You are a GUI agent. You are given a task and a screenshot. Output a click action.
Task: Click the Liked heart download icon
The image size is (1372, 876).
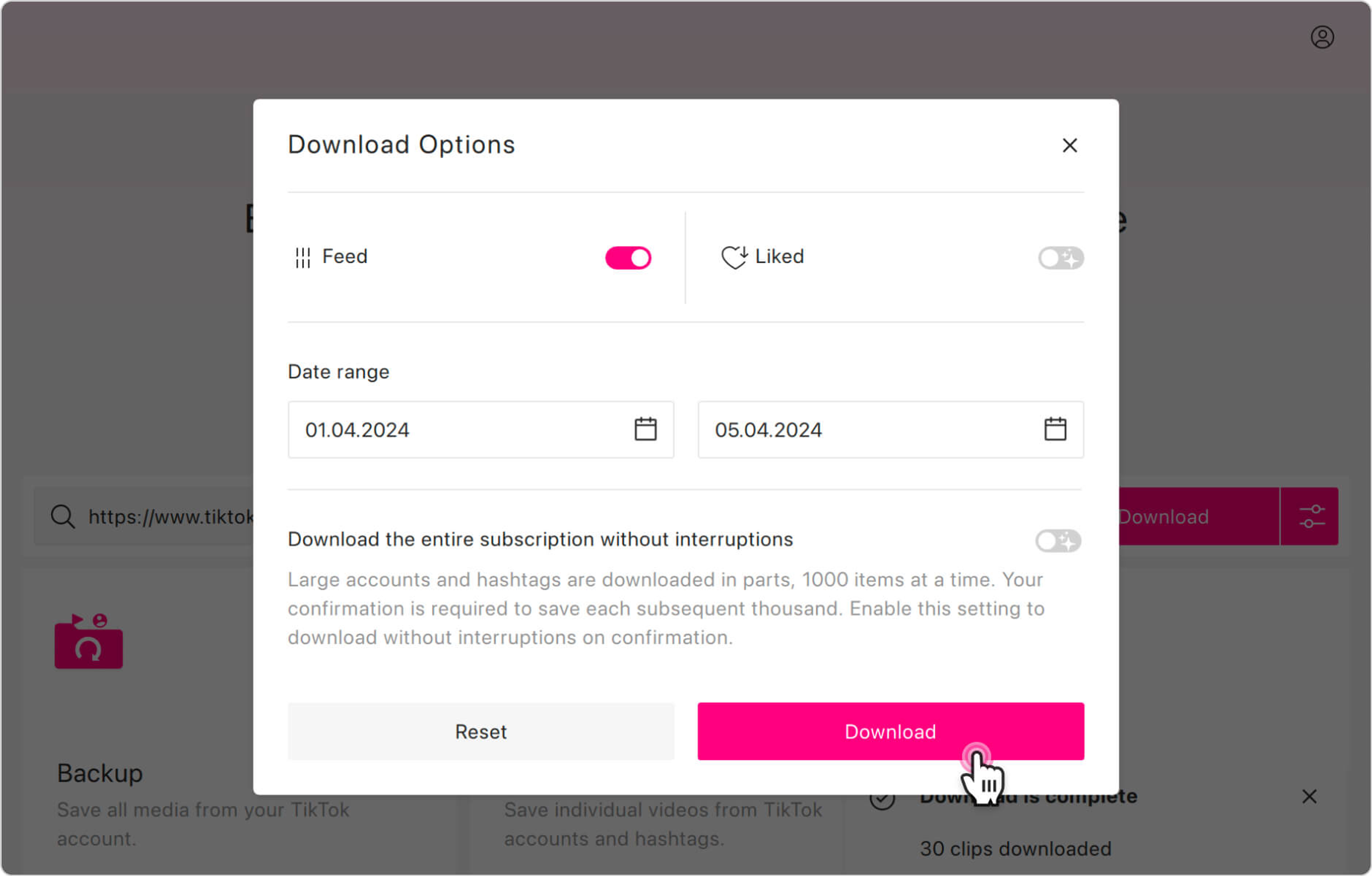click(x=734, y=258)
